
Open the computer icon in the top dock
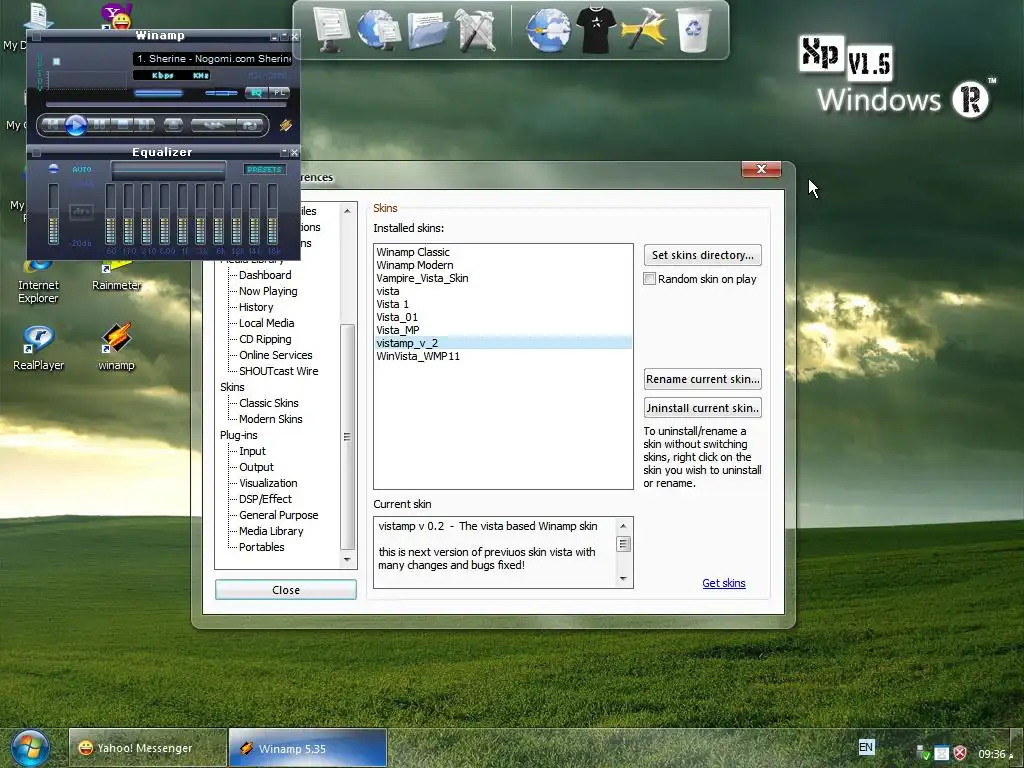click(x=332, y=29)
